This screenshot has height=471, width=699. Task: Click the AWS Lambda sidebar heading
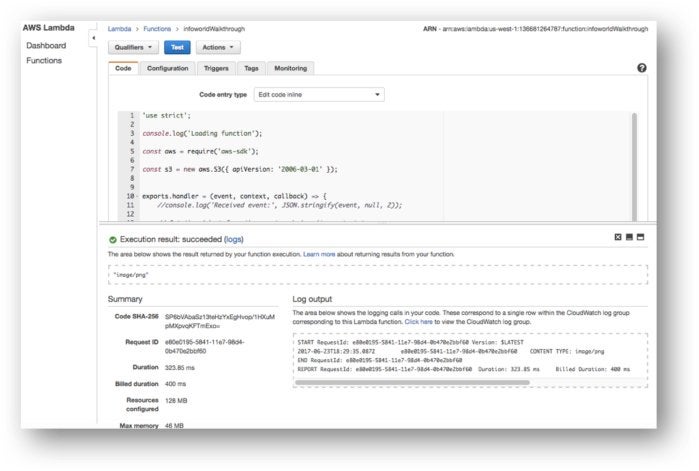click(49, 28)
